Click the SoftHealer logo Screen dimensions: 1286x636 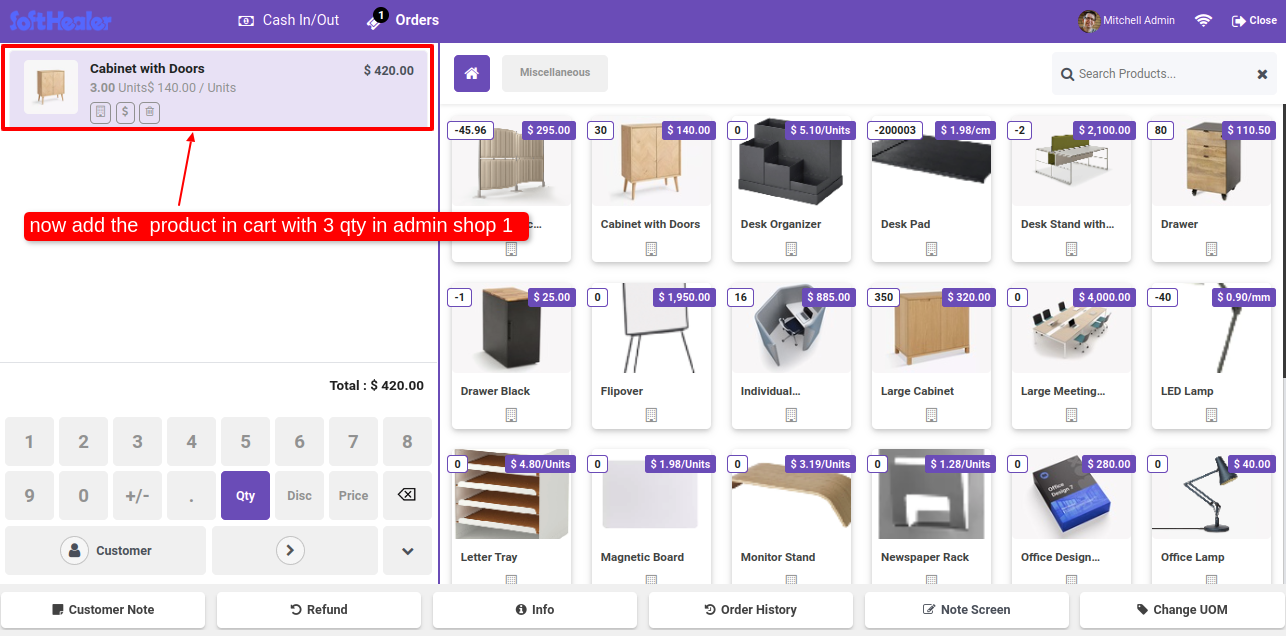pos(60,20)
